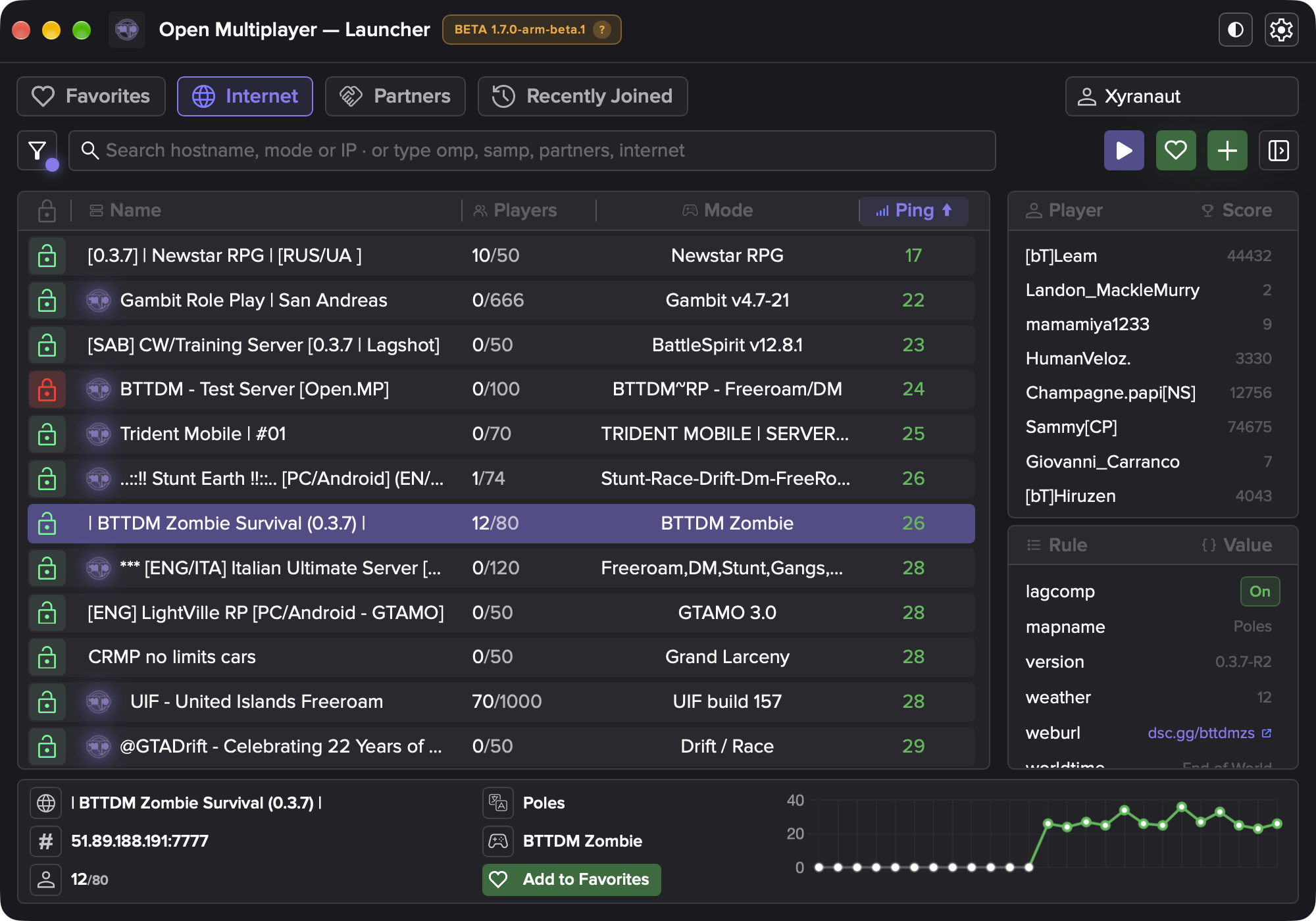Switch to the Favorites tab
This screenshot has width=1316, height=921.
point(91,96)
